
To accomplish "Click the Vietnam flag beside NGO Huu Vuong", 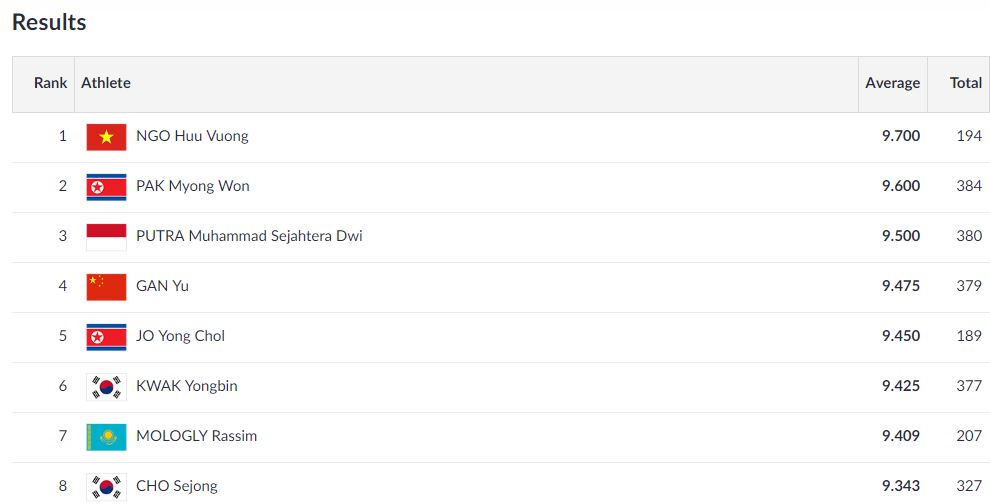I will pos(106,137).
